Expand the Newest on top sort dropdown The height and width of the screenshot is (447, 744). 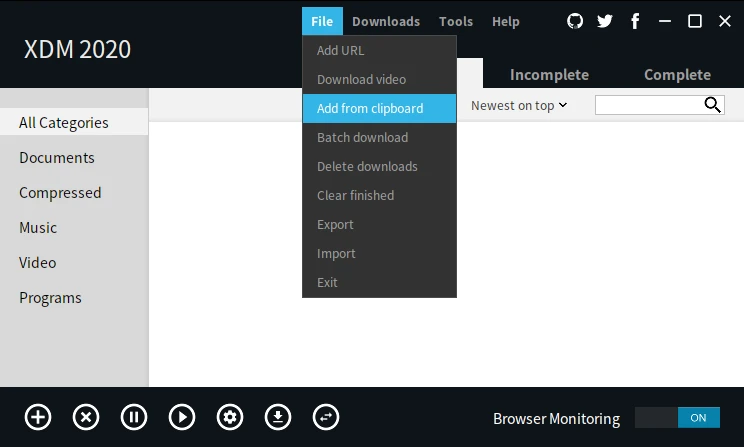(519, 105)
